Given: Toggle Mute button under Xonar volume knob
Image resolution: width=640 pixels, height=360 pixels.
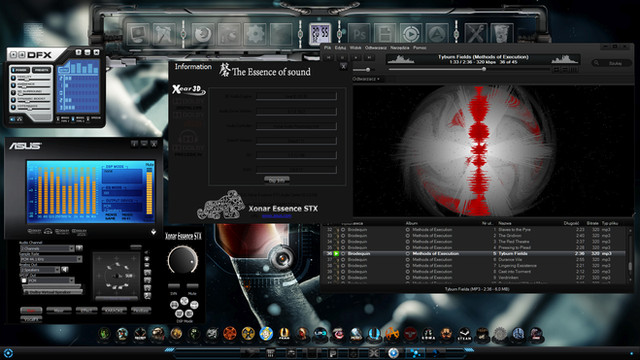Looking at the screenshot, I should [192, 287].
